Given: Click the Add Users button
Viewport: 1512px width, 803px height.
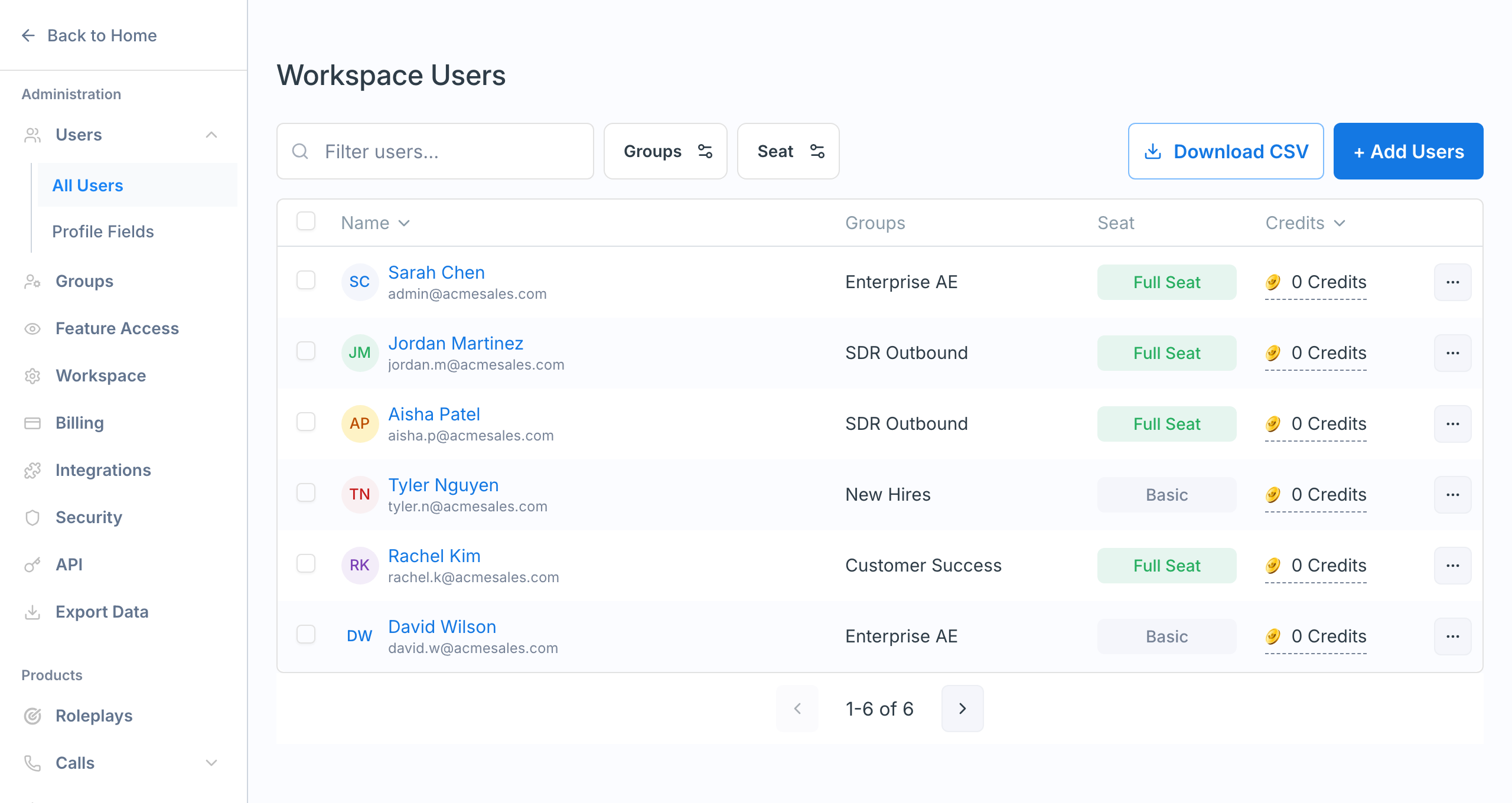Looking at the screenshot, I should 1409,152.
